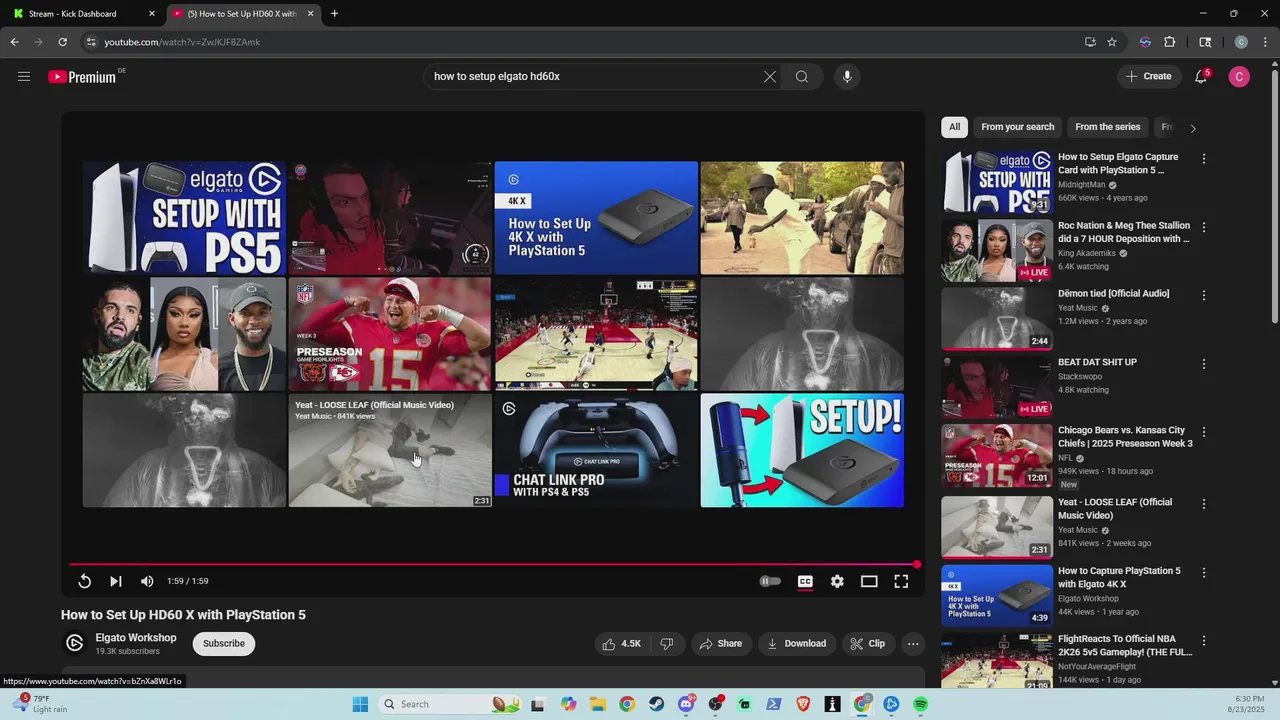Click the browser address bar URL

pyautogui.click(x=182, y=42)
